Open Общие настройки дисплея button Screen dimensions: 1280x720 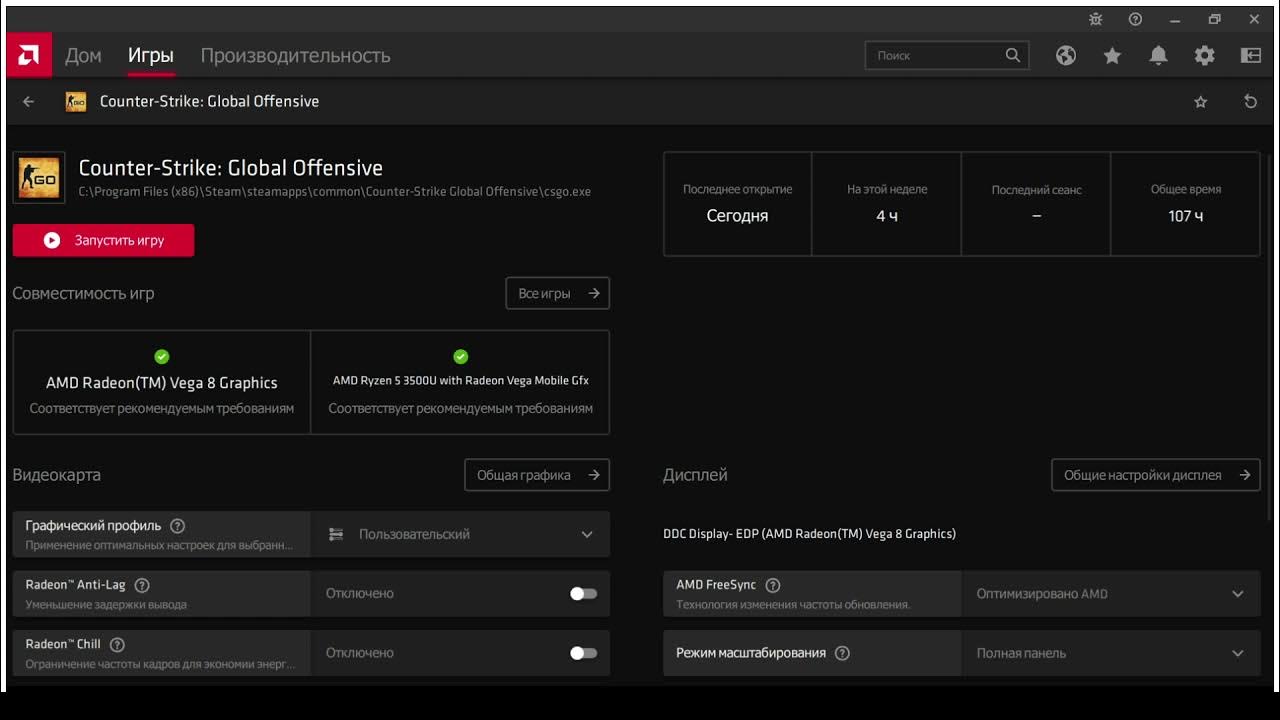pyautogui.click(x=1155, y=475)
